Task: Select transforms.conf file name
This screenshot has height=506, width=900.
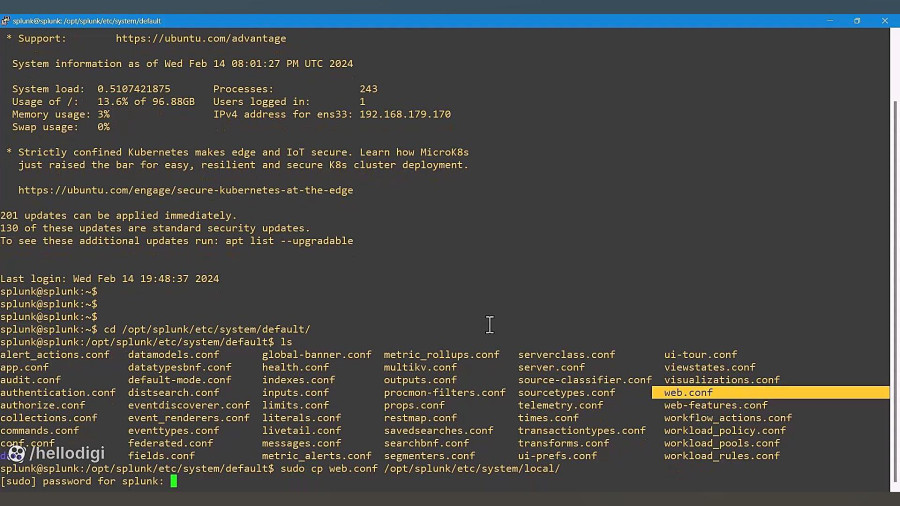Action: (x=564, y=443)
